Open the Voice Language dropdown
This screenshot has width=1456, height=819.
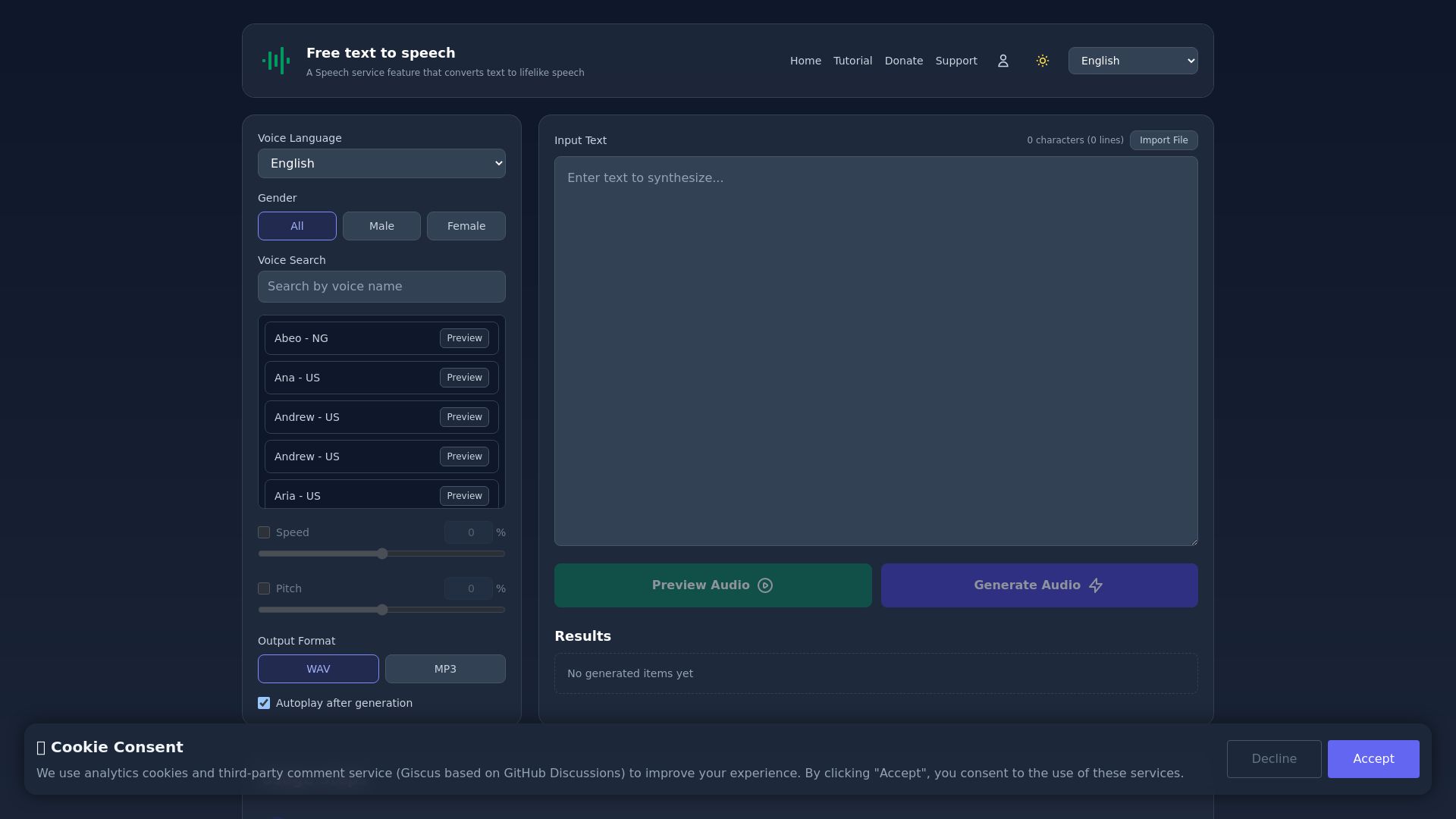pos(381,164)
